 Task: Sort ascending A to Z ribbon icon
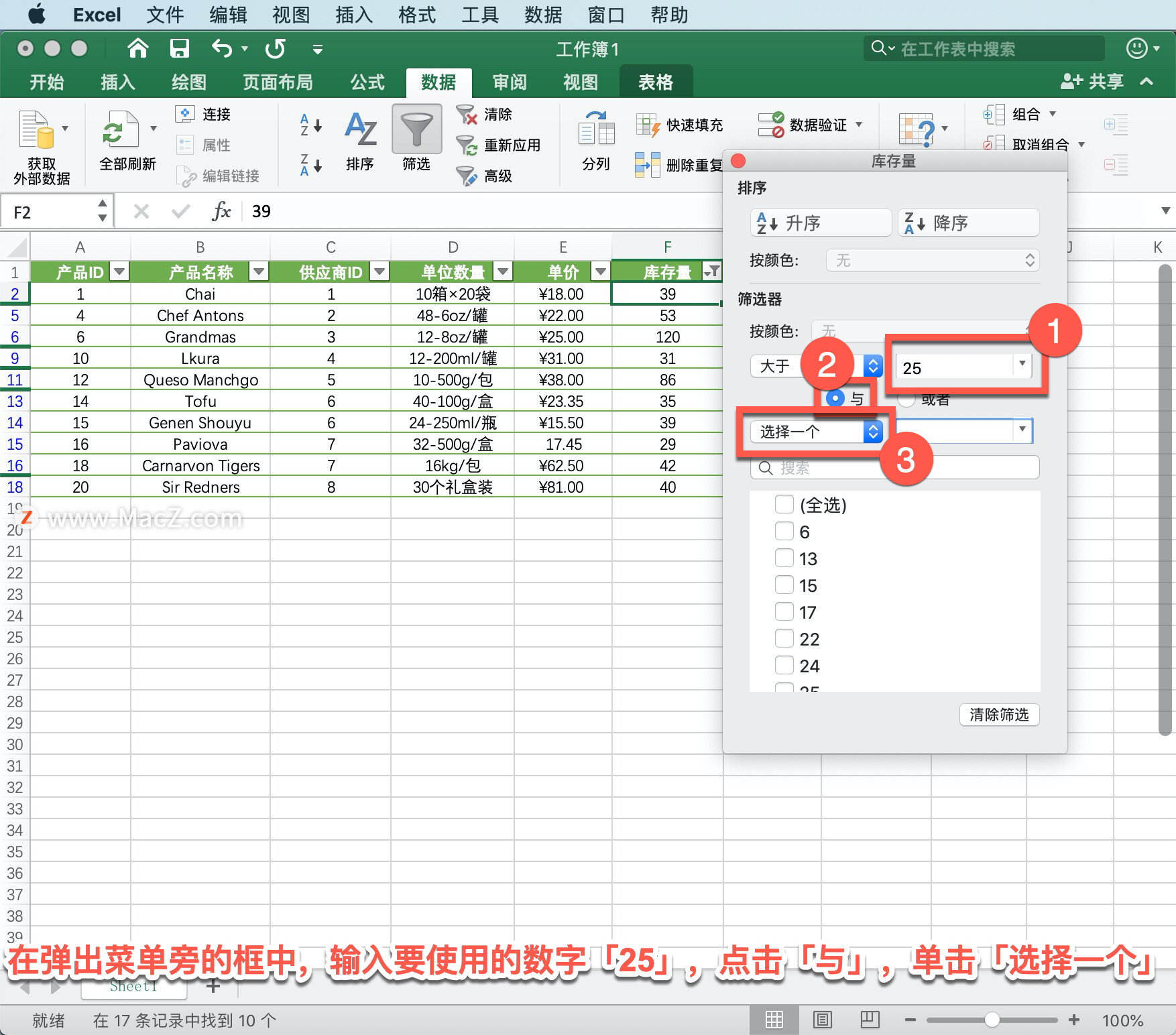(310, 125)
